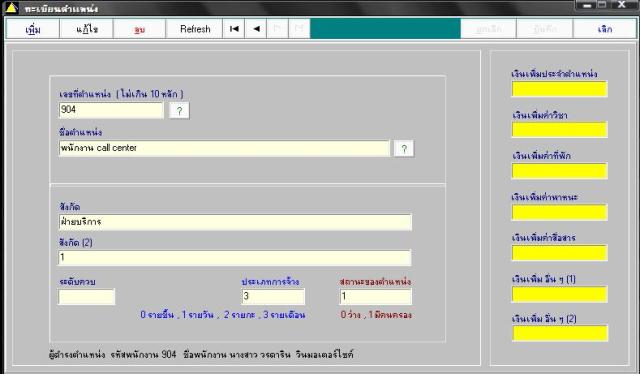Click employment type field showing 3
Viewport: 640px width, 374px height.
pyautogui.click(x=273, y=297)
